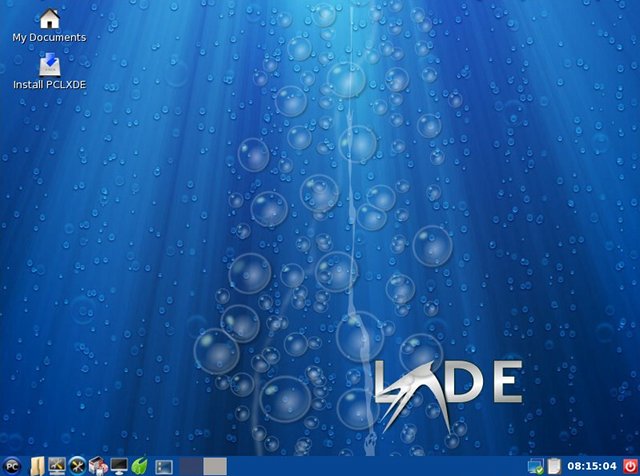Viewport: 640px width, 476px height.
Task: Open the monitor with tools configuration icon
Action: tap(57, 466)
